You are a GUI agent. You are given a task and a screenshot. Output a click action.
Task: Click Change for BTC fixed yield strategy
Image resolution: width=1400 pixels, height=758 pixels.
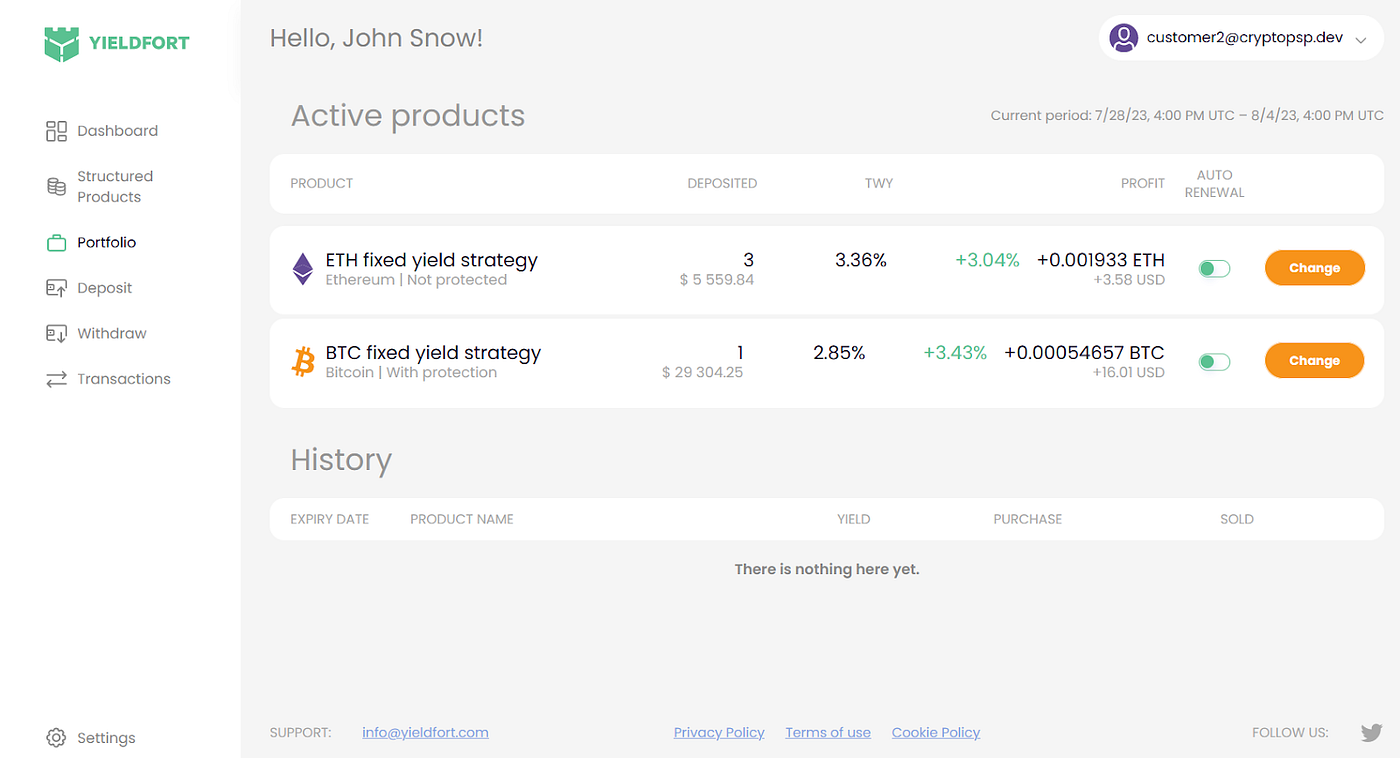[x=1314, y=361]
